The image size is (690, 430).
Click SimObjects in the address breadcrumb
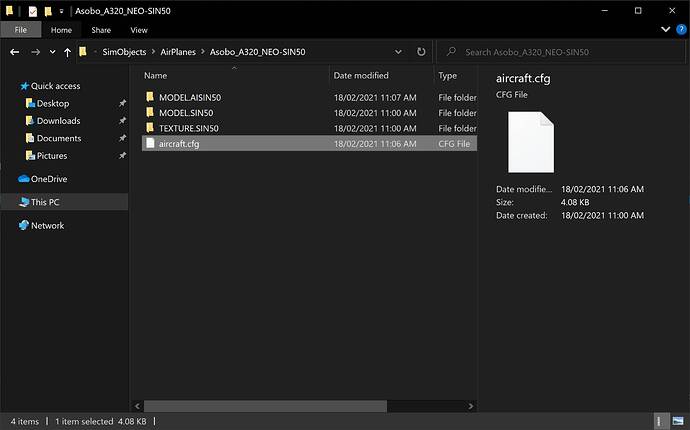click(x=124, y=52)
